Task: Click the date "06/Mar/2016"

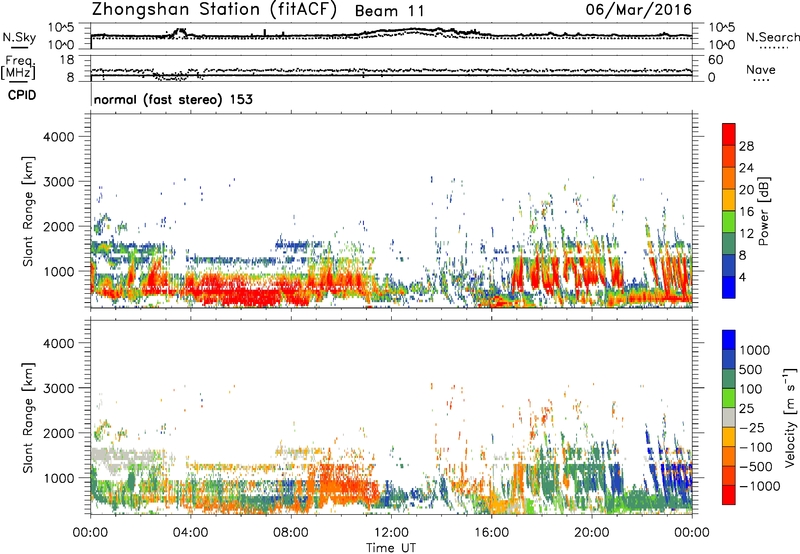Action: 638,10
